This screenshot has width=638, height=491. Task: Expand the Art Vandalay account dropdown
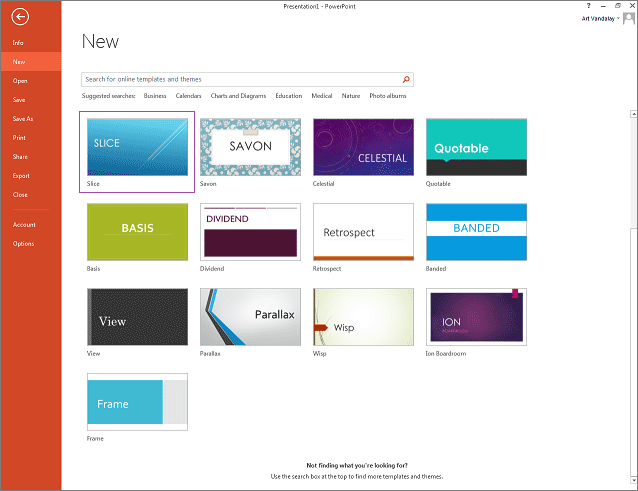[x=618, y=18]
